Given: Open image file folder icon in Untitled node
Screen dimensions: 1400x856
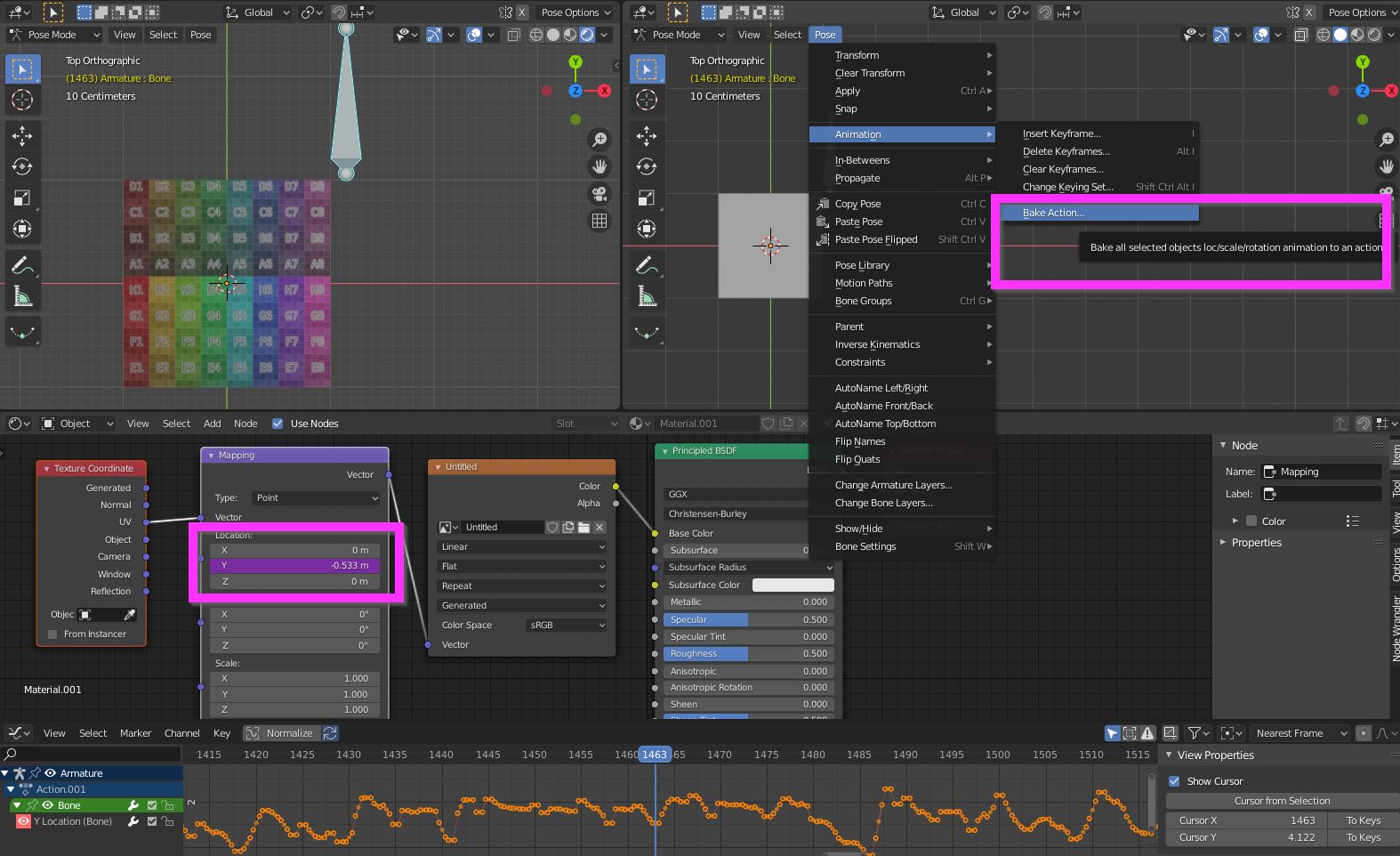Looking at the screenshot, I should tap(583, 527).
